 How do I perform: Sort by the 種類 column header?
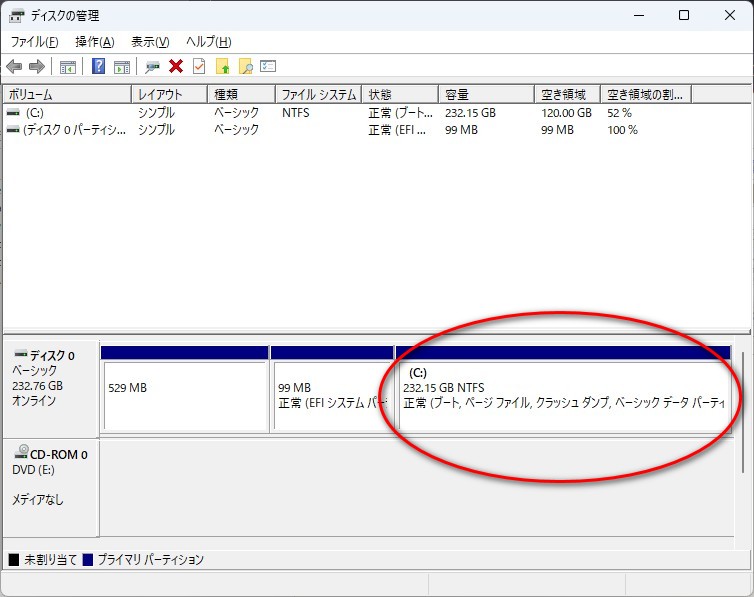coord(241,94)
